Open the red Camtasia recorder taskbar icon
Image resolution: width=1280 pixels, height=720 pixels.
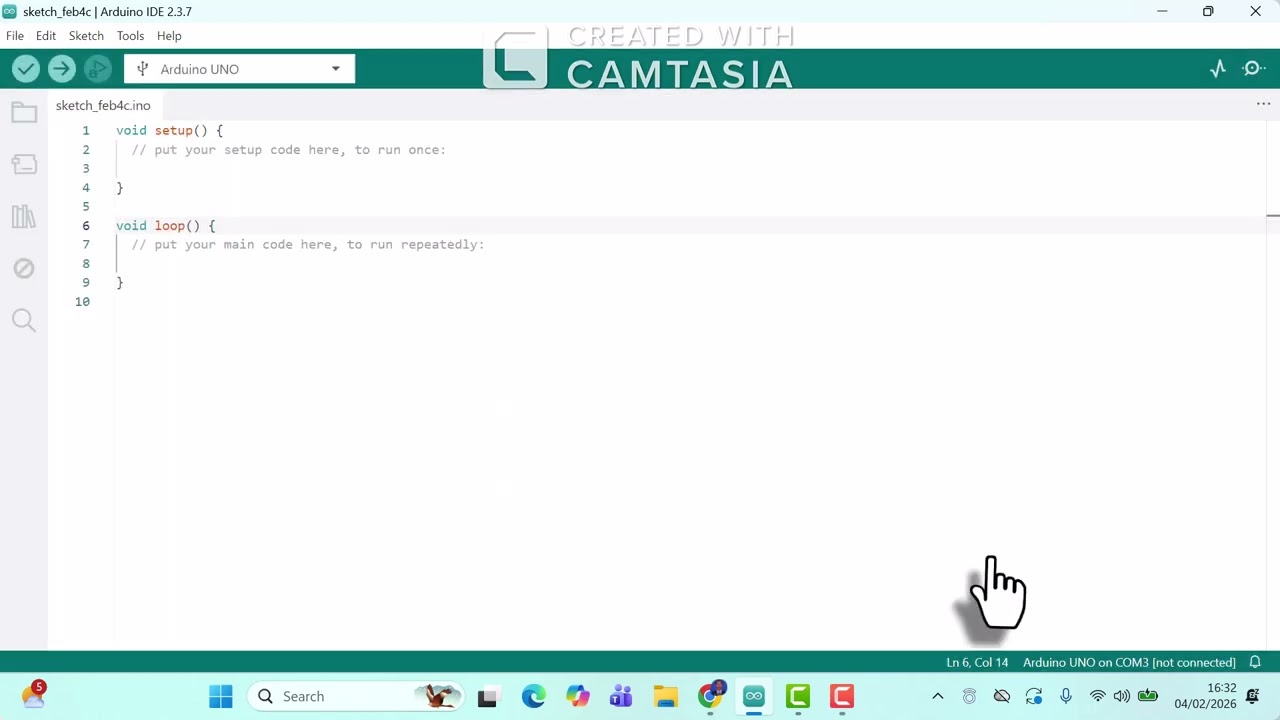(842, 696)
